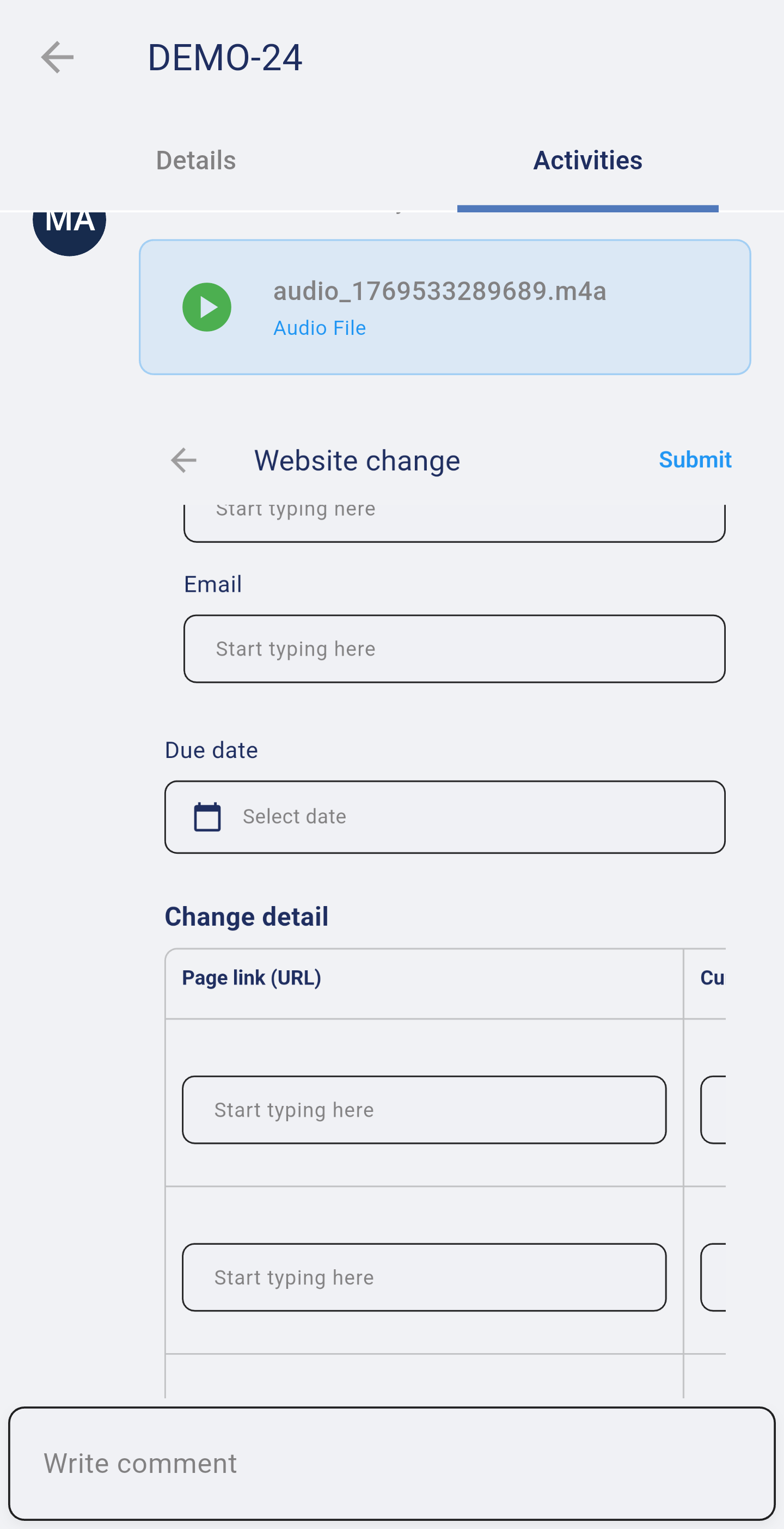Focus the Write comment box
784x1529 pixels.
391,1463
